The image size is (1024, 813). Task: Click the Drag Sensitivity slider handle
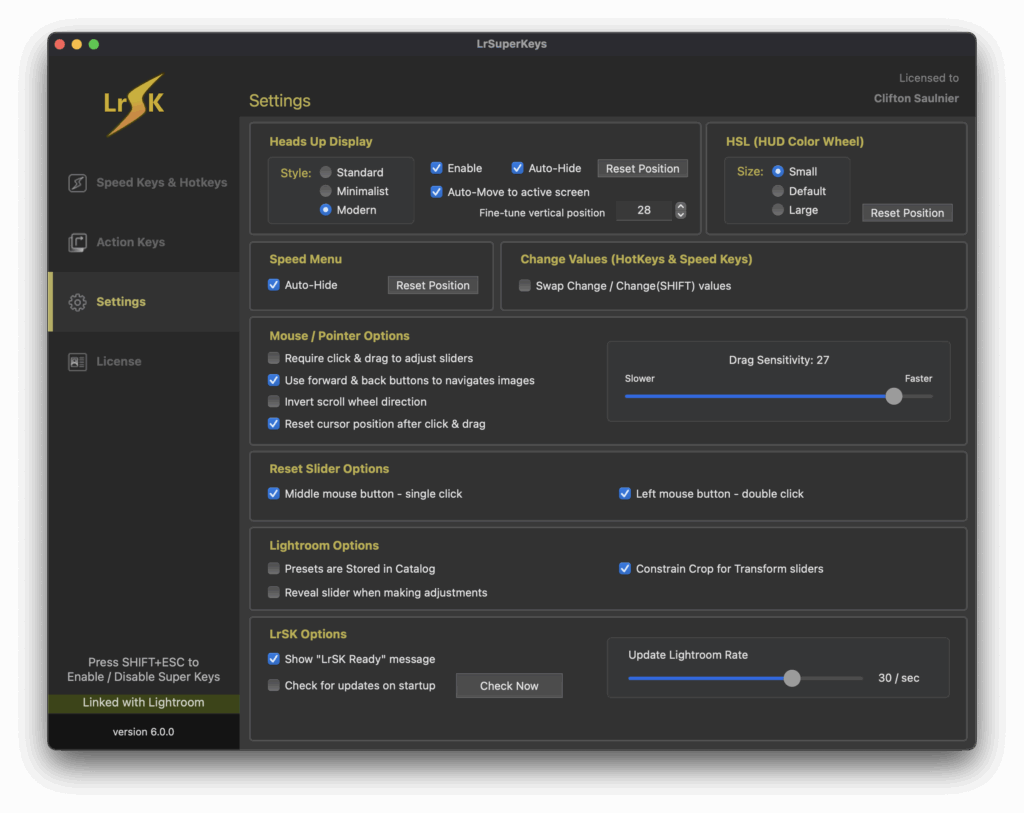[x=894, y=396]
